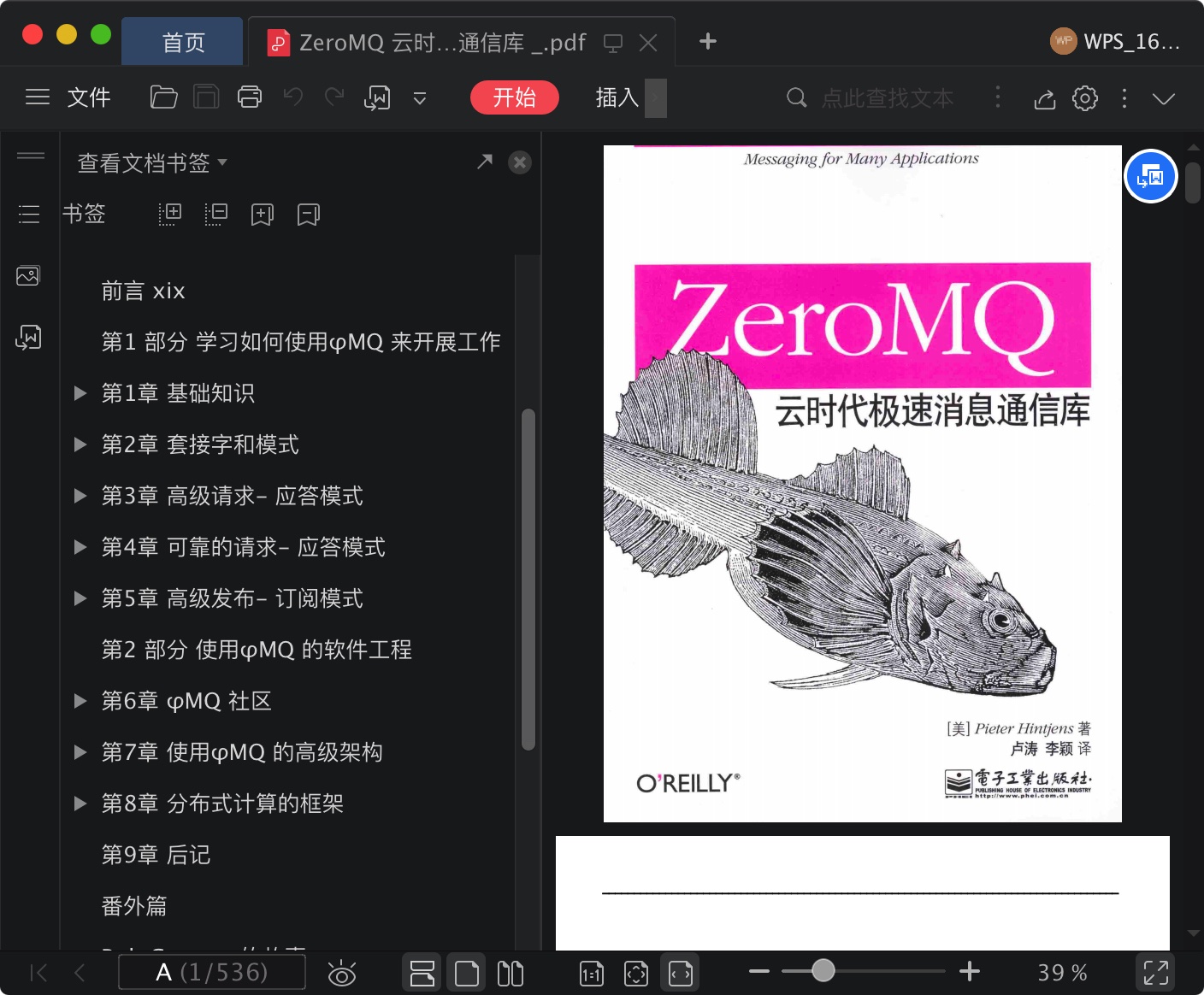Collapse ribbon with chevron down icon

pyautogui.click(x=1164, y=98)
